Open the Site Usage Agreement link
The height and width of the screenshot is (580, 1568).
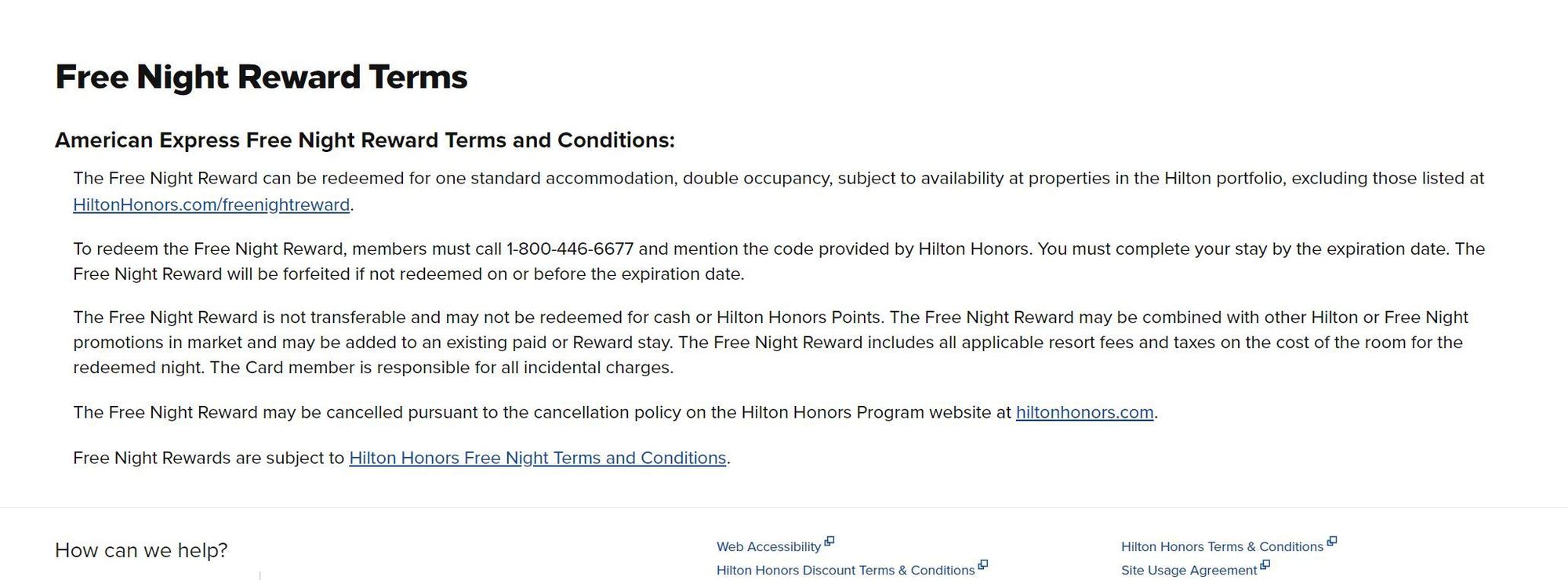click(1189, 571)
